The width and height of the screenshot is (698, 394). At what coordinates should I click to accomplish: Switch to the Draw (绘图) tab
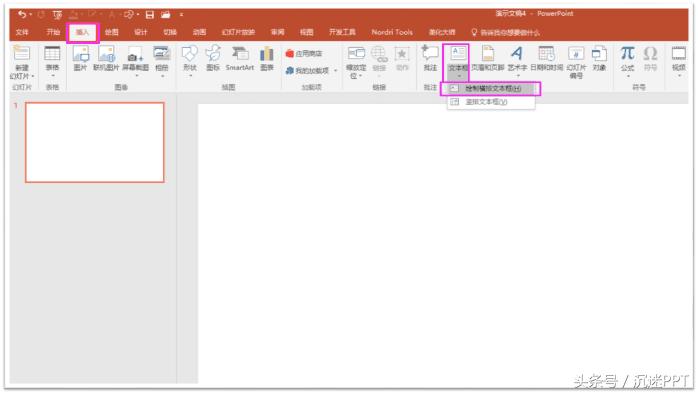[111, 32]
